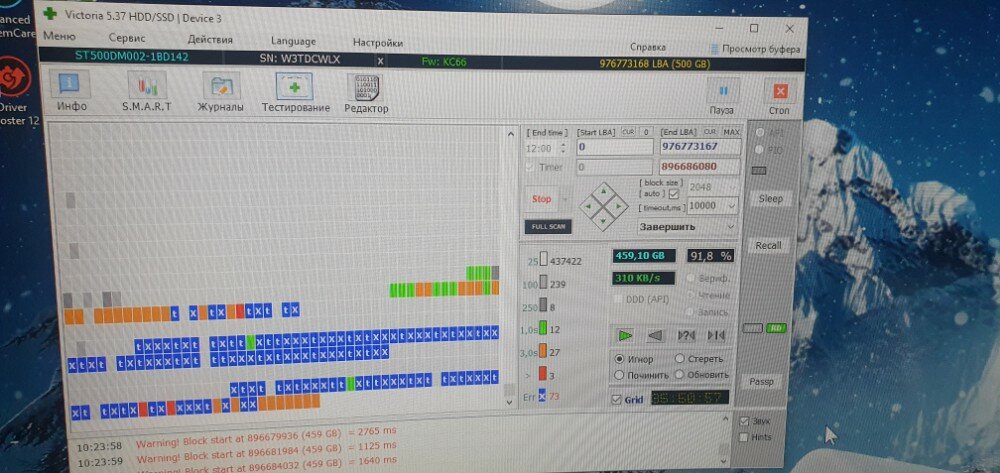The width and height of the screenshot is (1000, 473).
Task: Click the up arrow on the navigation diamond
Action: point(603,192)
